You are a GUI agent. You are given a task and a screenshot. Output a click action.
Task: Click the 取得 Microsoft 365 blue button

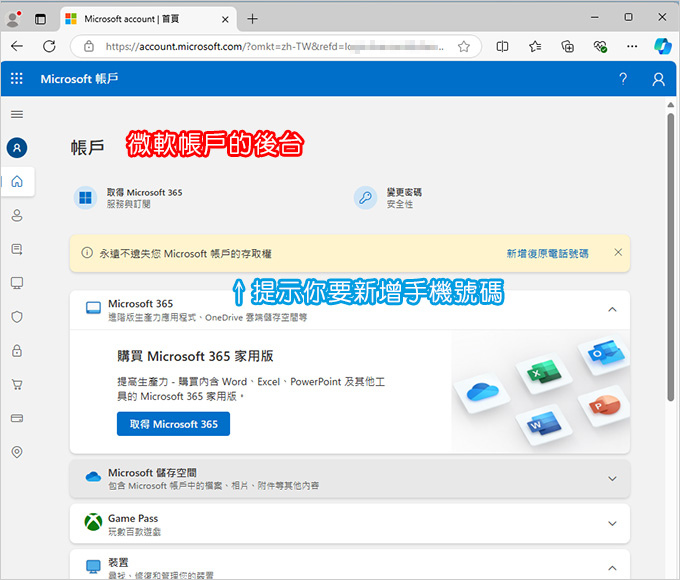(173, 424)
